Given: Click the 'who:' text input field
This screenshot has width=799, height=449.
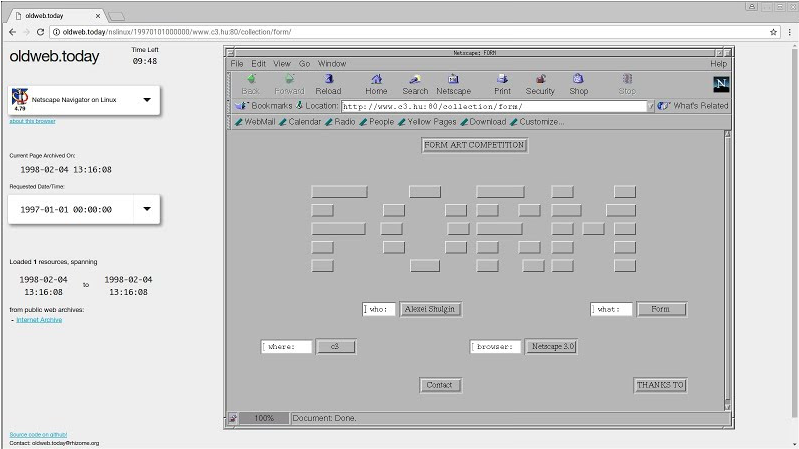Looking at the screenshot, I should pos(379,310).
